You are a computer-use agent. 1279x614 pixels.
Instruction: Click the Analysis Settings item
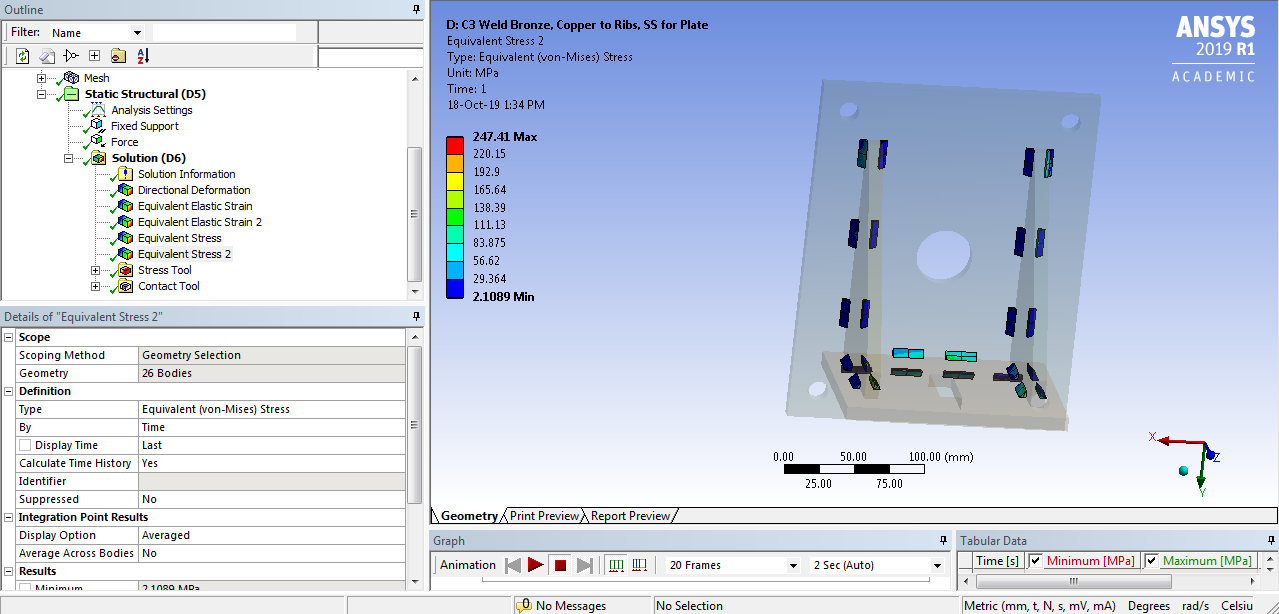click(152, 109)
